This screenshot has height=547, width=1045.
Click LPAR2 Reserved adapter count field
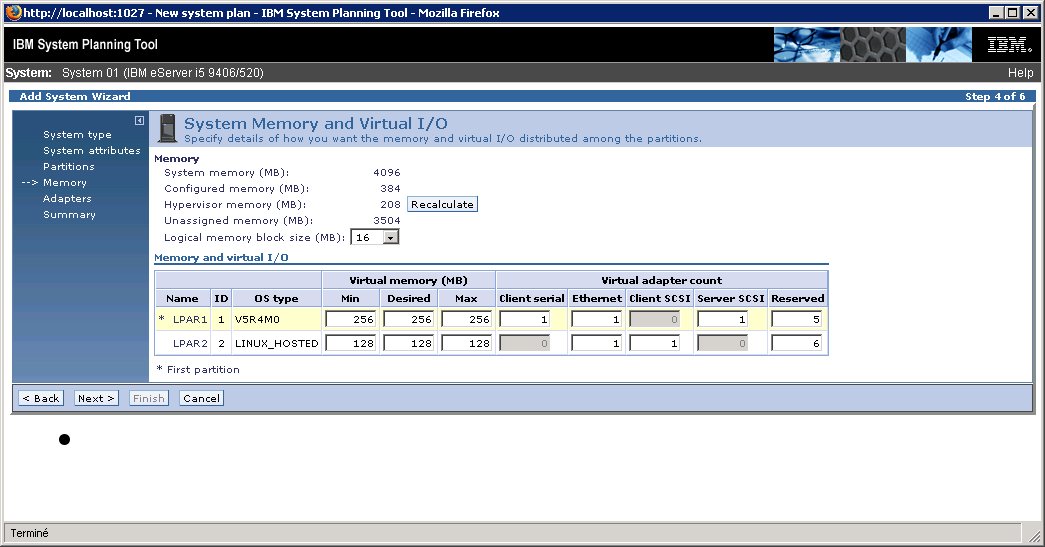click(796, 344)
